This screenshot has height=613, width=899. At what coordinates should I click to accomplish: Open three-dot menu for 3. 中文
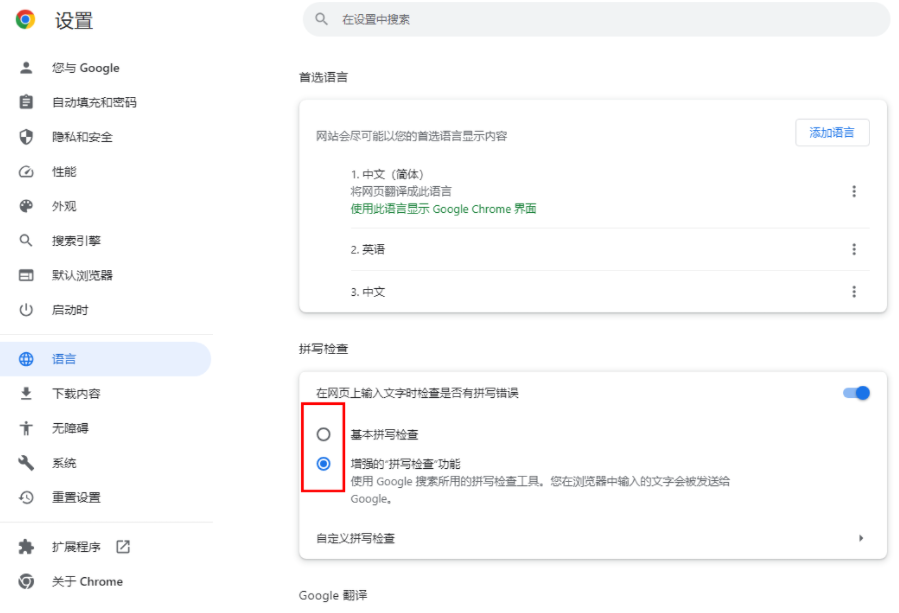coord(854,292)
